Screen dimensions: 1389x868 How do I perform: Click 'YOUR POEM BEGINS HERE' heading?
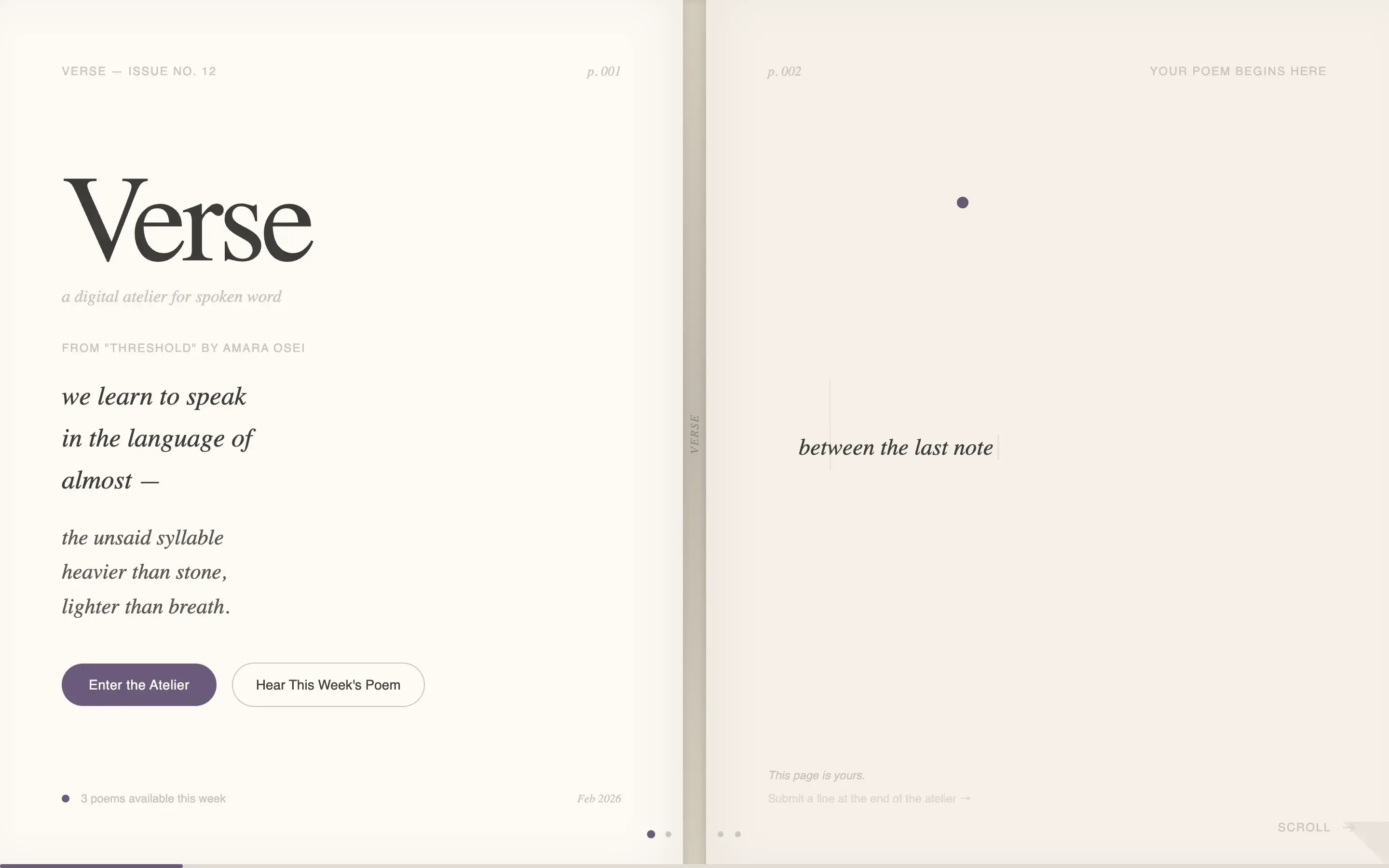(1238, 71)
